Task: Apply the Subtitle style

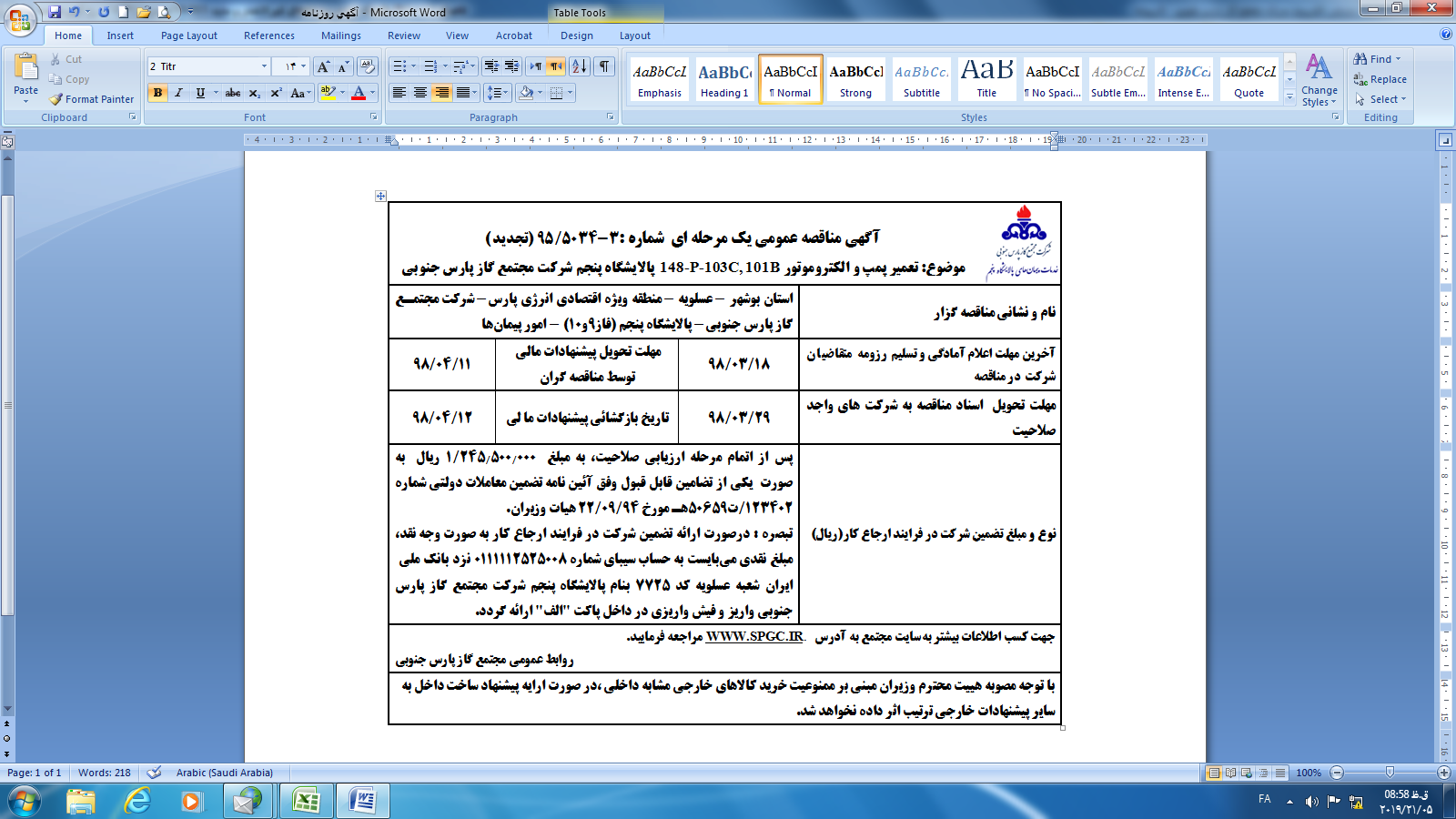Action: (x=921, y=79)
